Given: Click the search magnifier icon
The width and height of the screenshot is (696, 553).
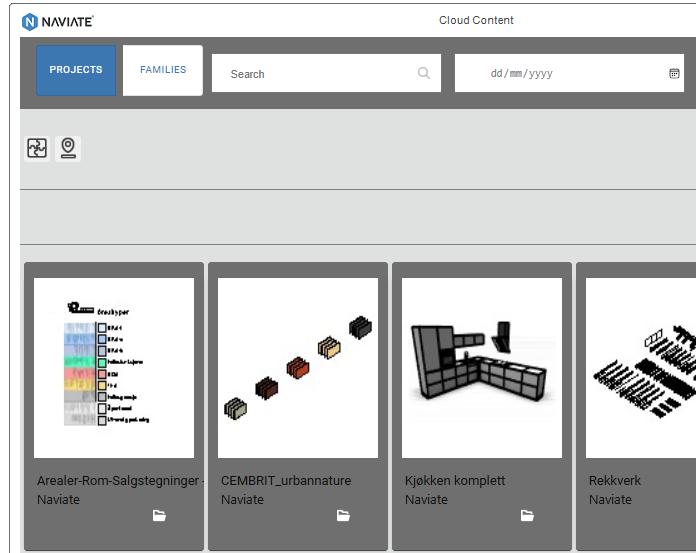Looking at the screenshot, I should coord(424,73).
